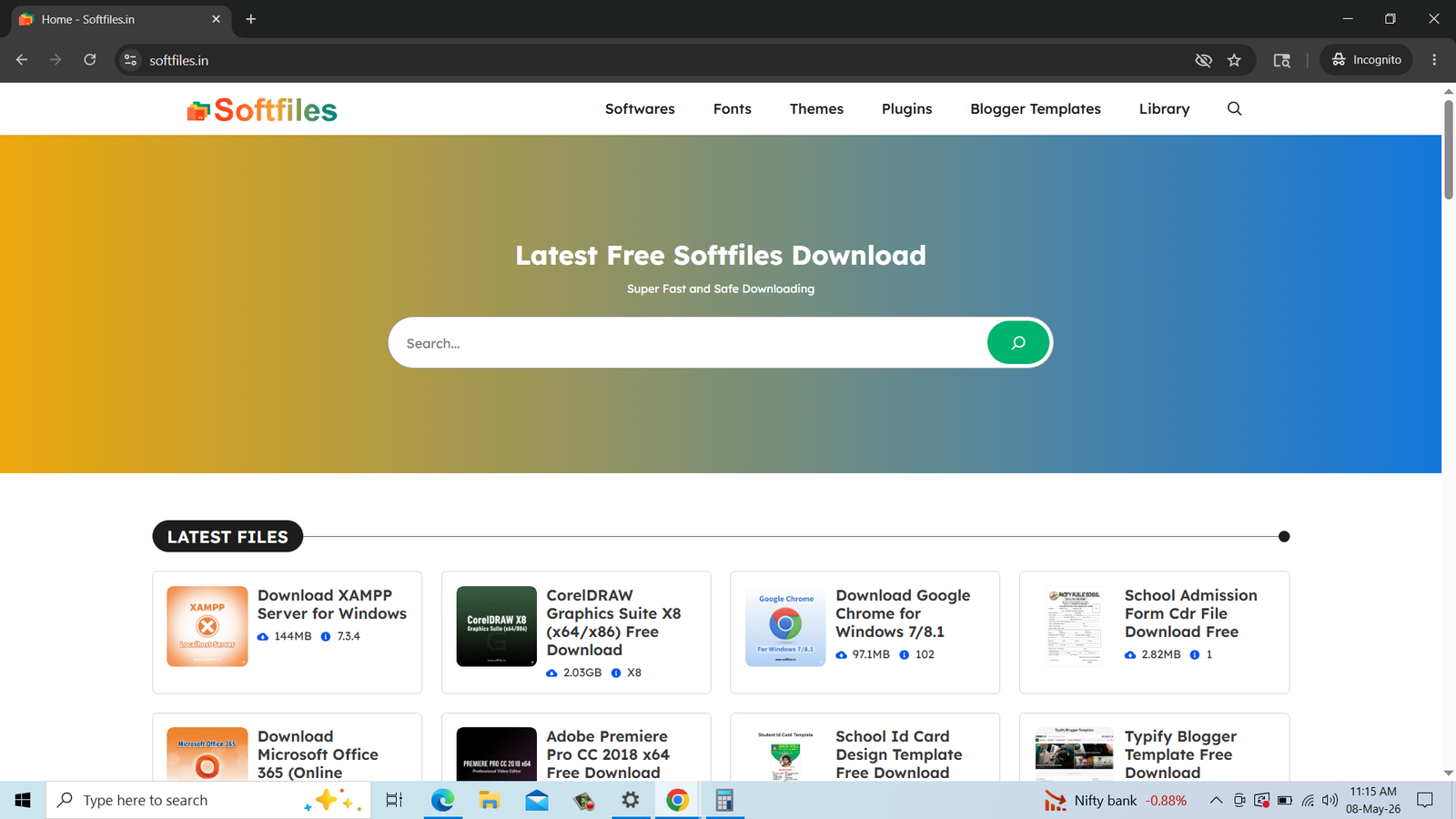Click the school admission form thumbnail
The image size is (1456, 819).
coord(1074,626)
